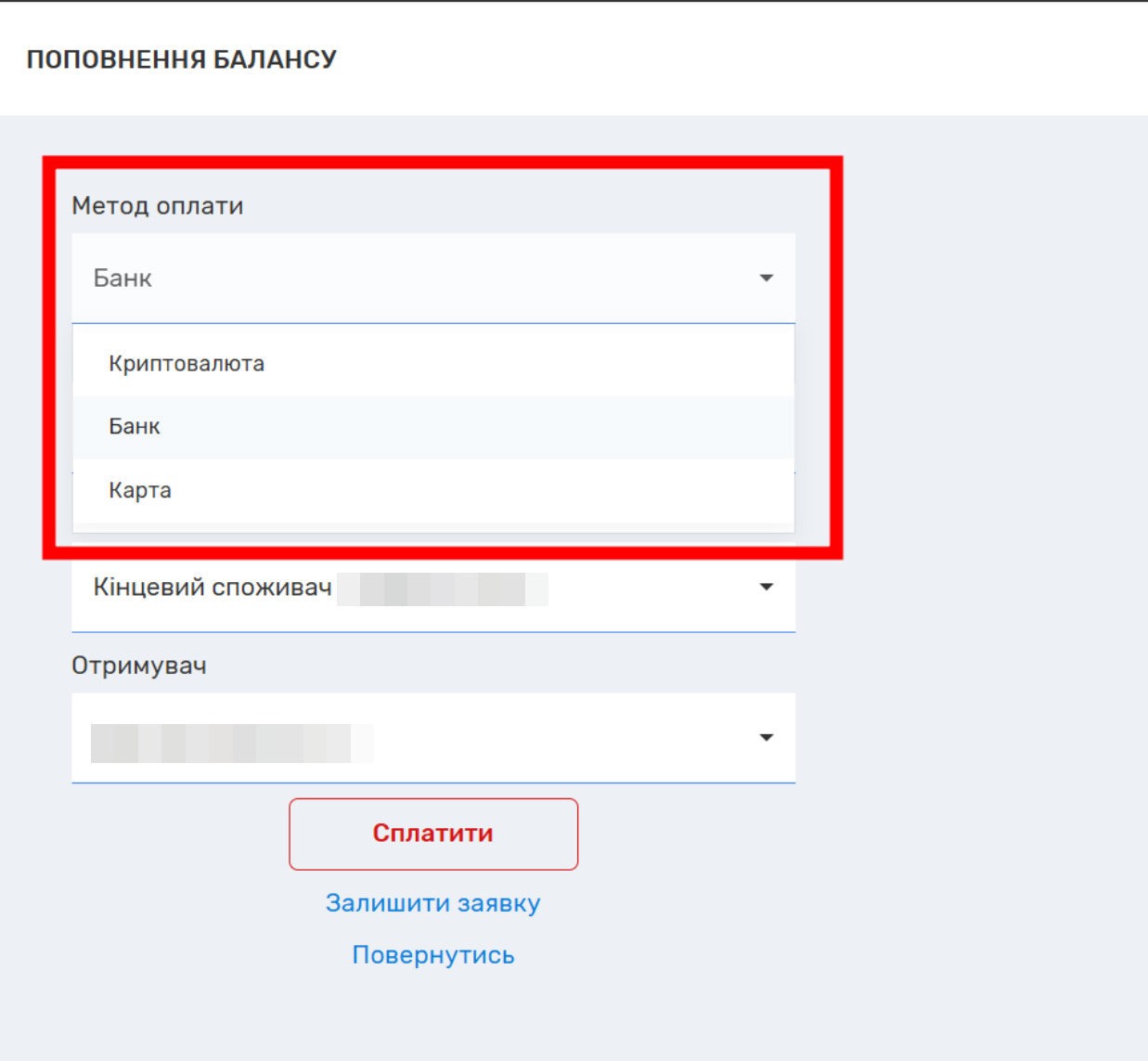Click the Отримувач field label
Screen dimensions: 1148x1061
coord(138,666)
